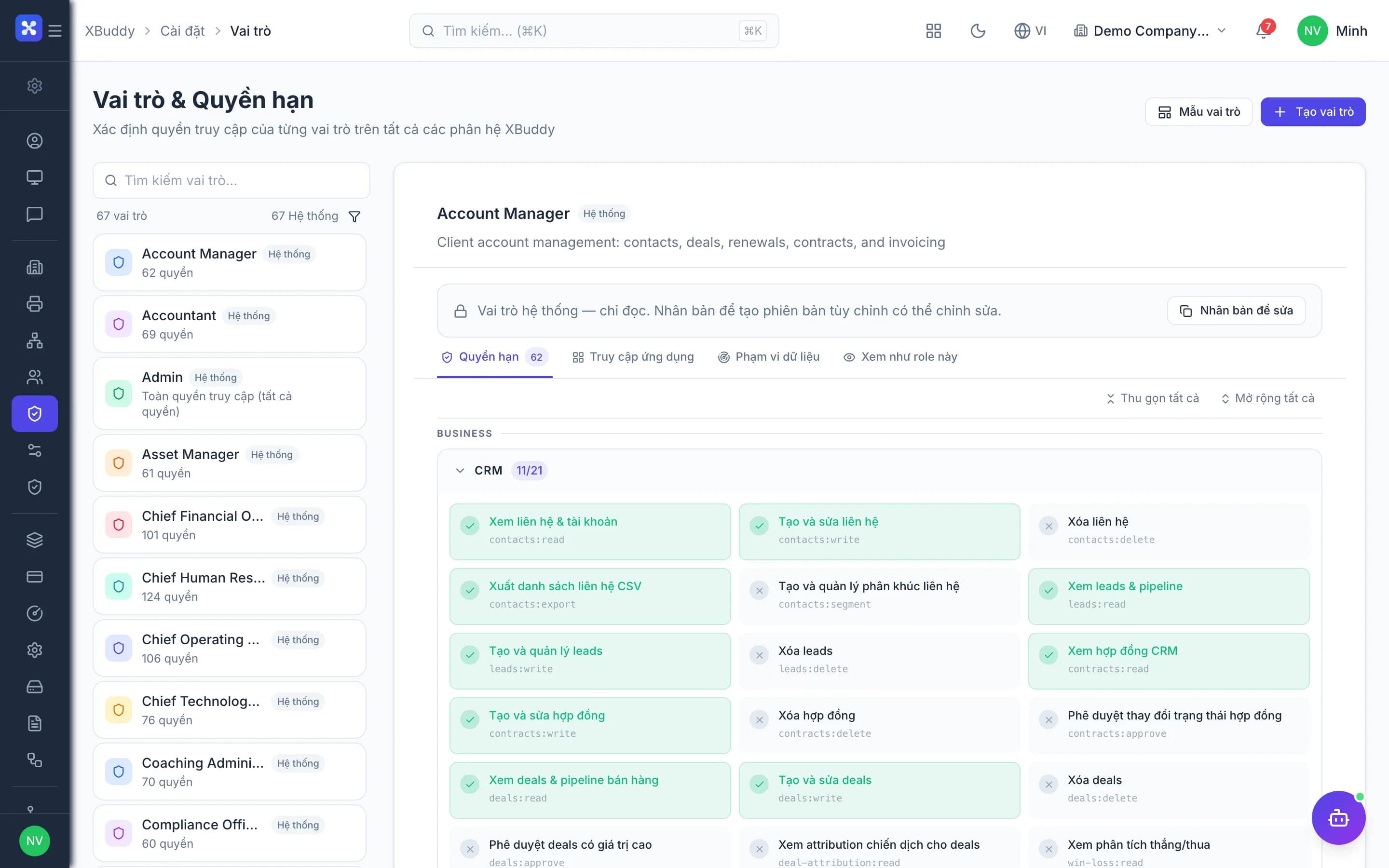Focus the global 'Tìm kiếm...' search box
1389x868 pixels.
pyautogui.click(x=594, y=31)
